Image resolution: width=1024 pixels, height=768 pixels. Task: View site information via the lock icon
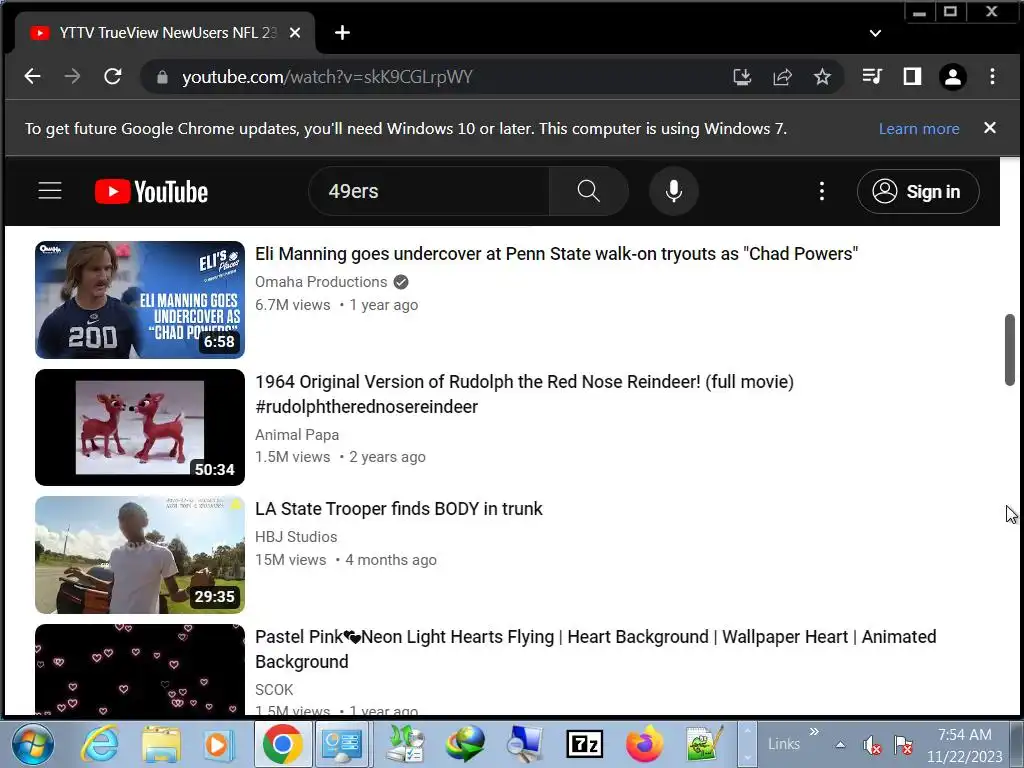(x=163, y=77)
